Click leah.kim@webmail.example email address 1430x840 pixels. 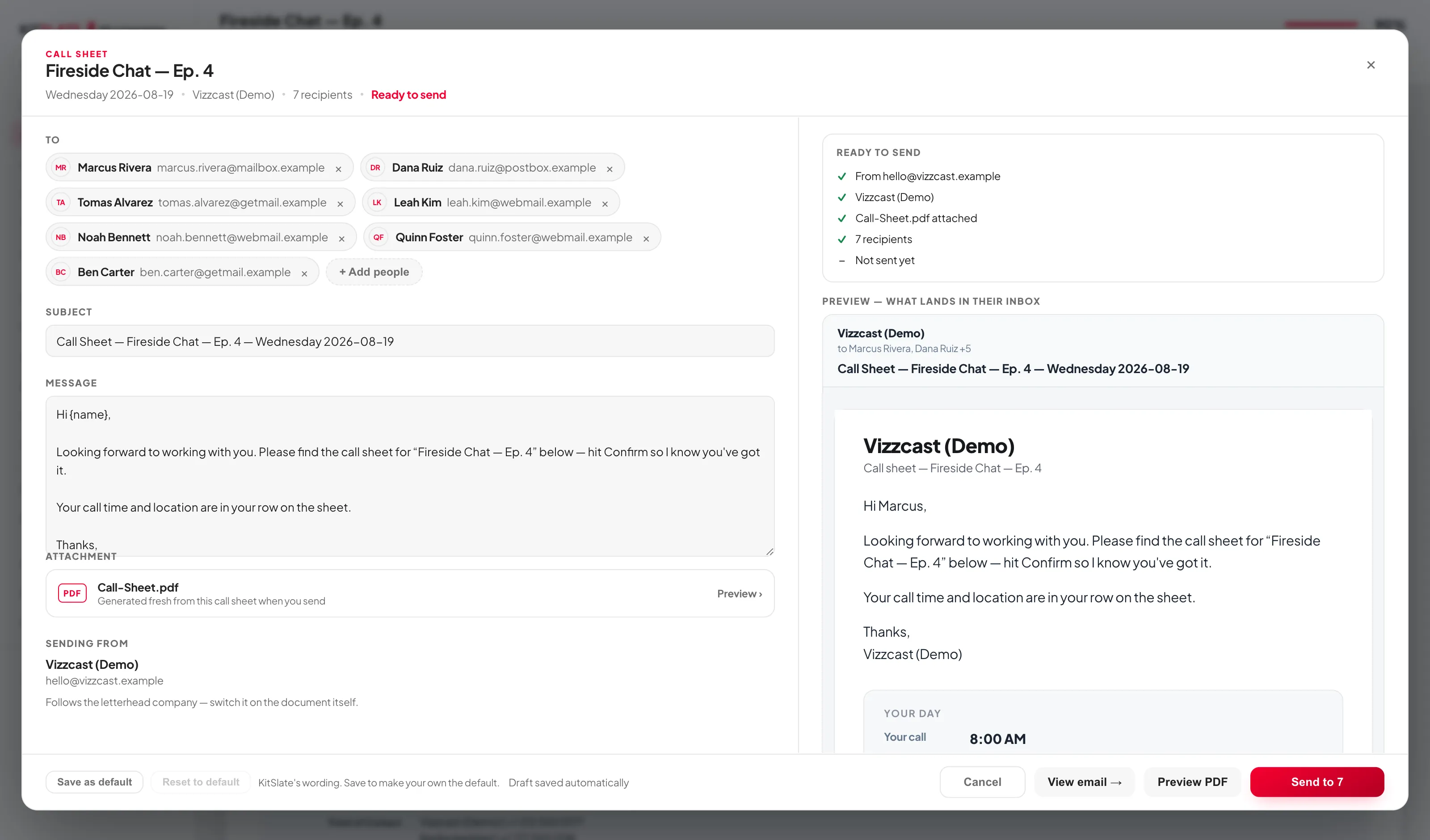[x=519, y=202]
